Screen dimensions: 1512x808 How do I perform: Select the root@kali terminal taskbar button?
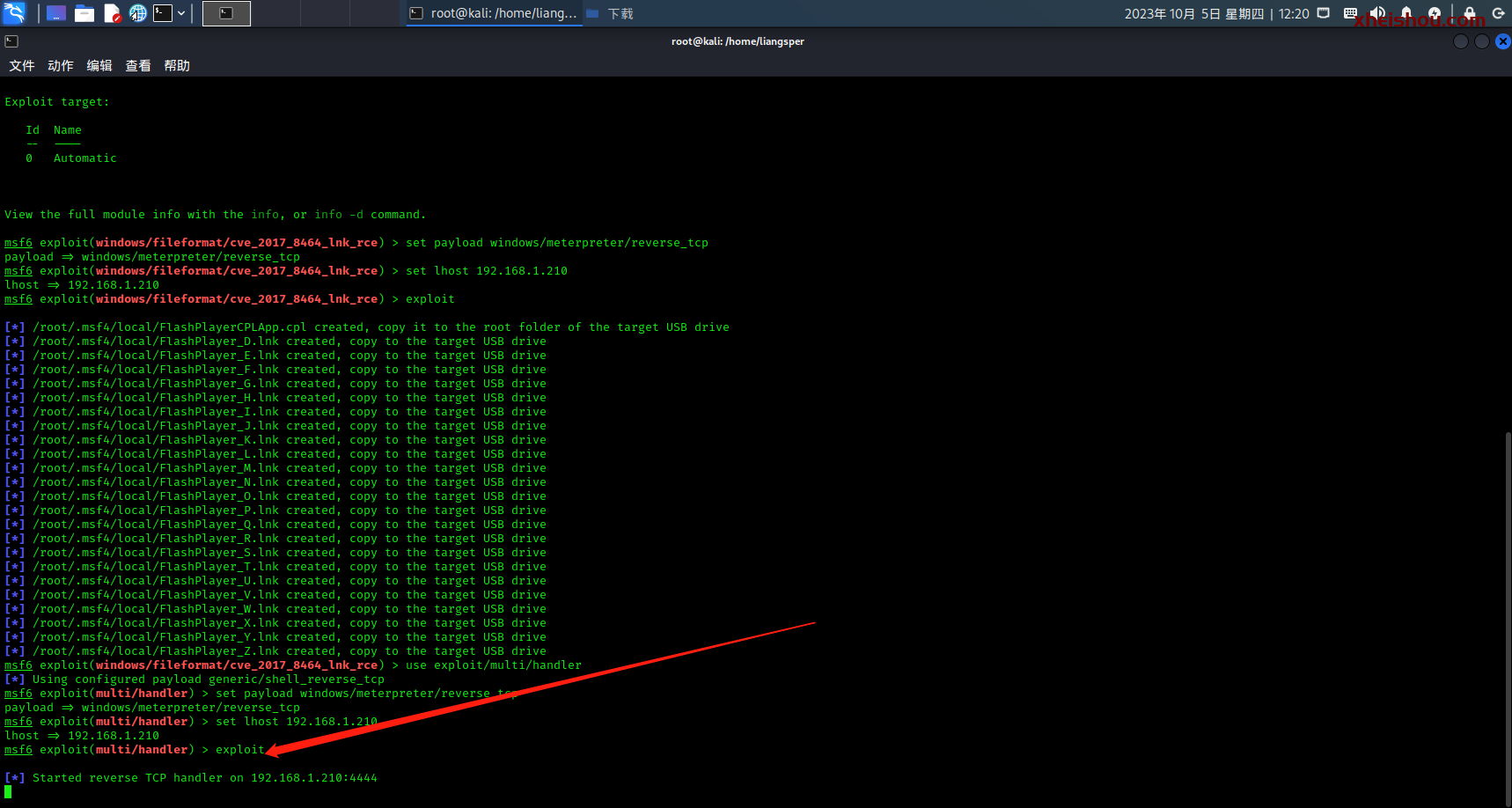coord(493,13)
